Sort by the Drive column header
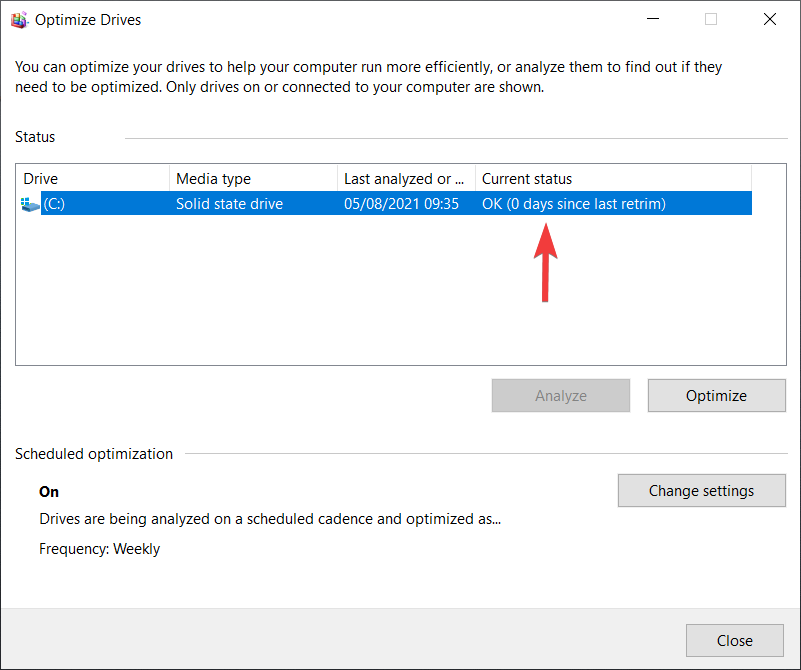 click(x=93, y=179)
